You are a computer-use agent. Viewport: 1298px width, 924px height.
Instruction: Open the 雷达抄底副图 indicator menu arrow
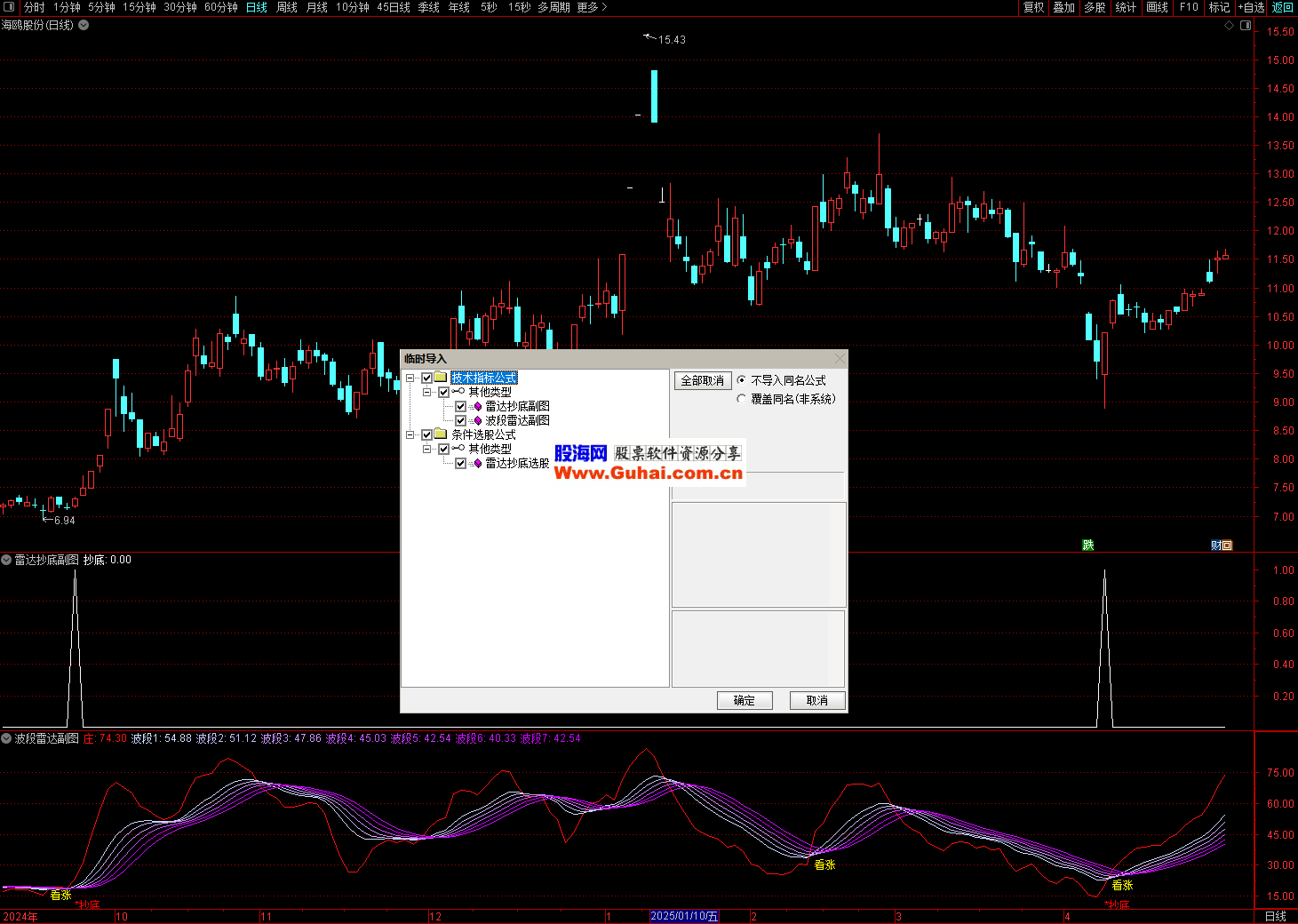[x=6, y=560]
